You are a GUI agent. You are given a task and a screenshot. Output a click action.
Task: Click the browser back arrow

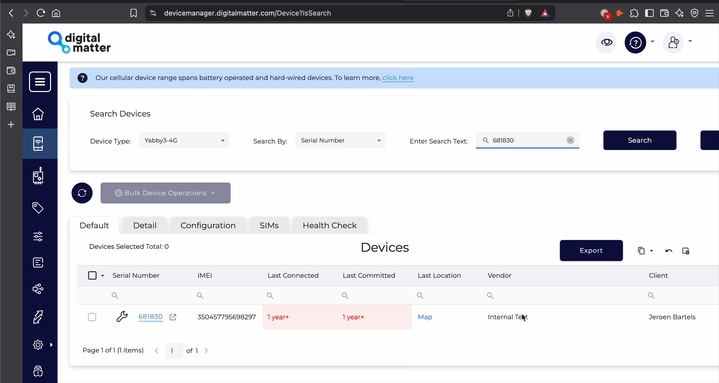(x=11, y=13)
